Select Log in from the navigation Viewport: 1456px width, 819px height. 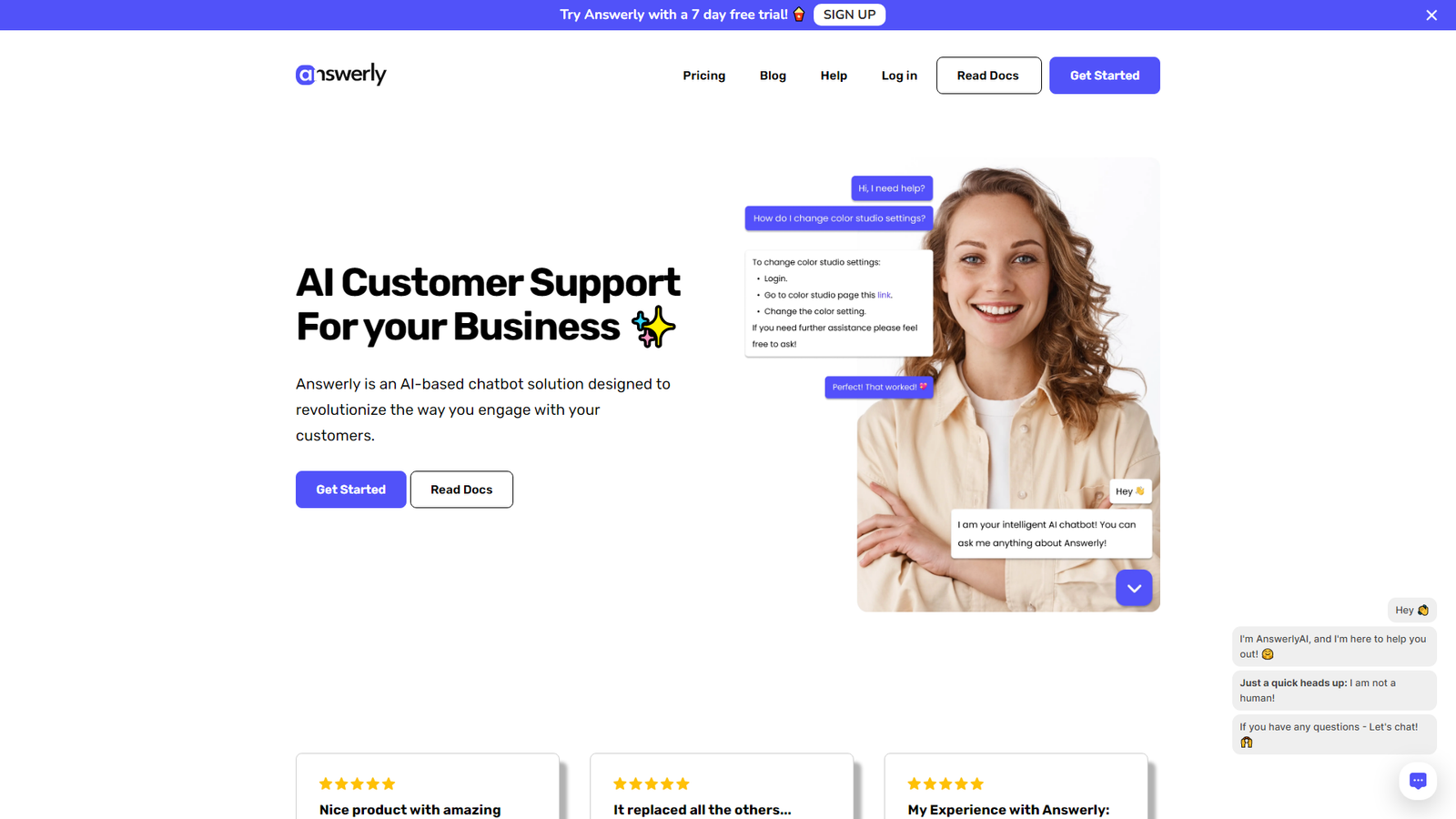click(x=899, y=76)
